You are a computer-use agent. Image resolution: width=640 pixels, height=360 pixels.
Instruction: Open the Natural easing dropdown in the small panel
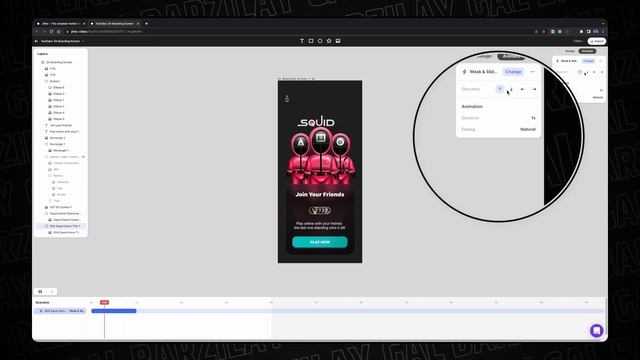[598, 97]
